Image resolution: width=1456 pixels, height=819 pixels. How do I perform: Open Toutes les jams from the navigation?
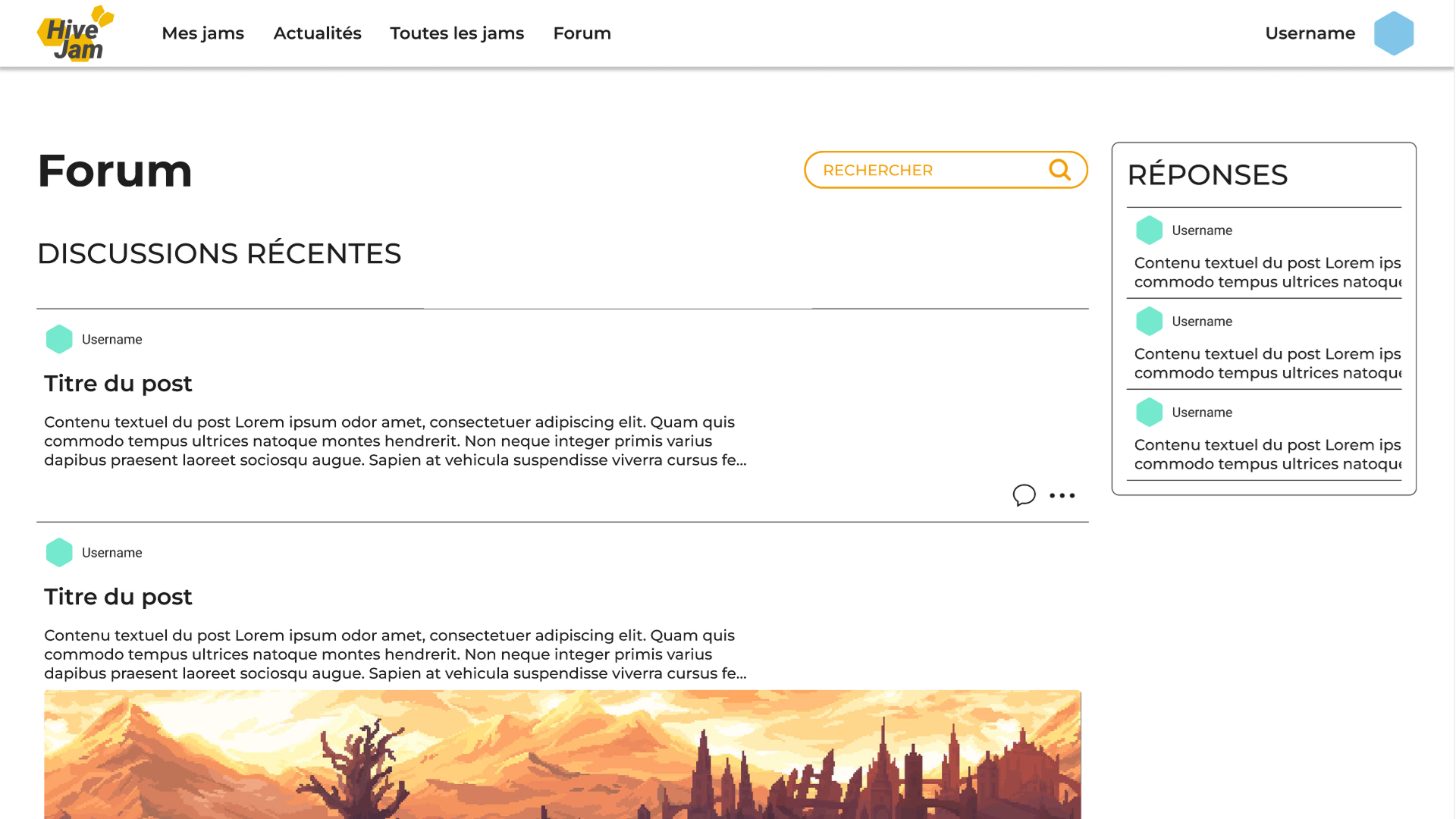[457, 33]
